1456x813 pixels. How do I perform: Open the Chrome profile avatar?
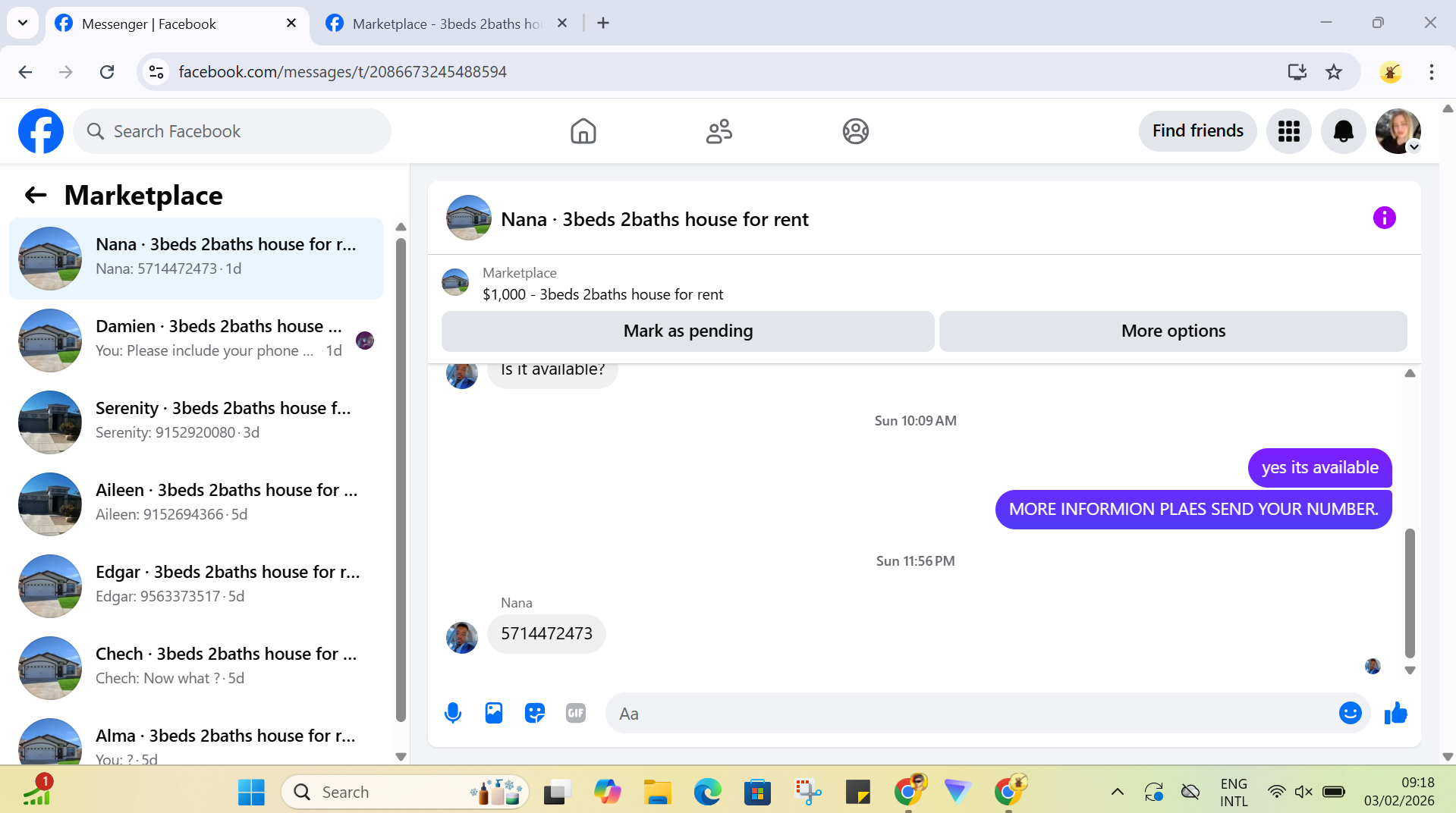click(1390, 72)
